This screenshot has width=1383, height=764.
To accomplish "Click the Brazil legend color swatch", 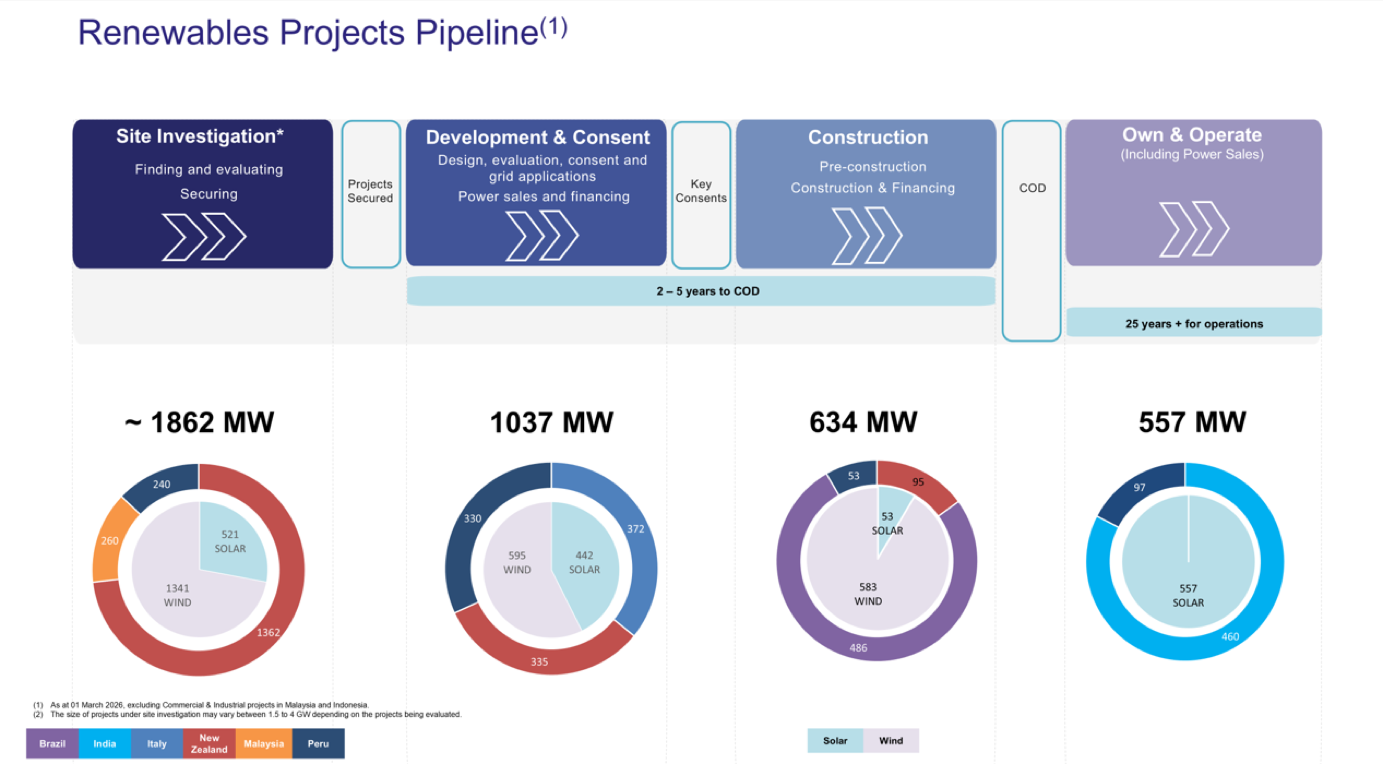I will click(x=53, y=744).
